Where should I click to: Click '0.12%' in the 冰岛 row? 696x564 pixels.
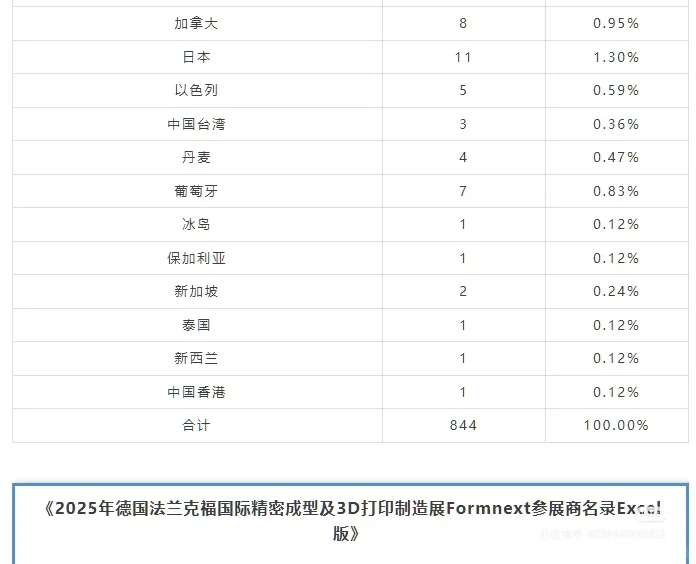tap(616, 225)
